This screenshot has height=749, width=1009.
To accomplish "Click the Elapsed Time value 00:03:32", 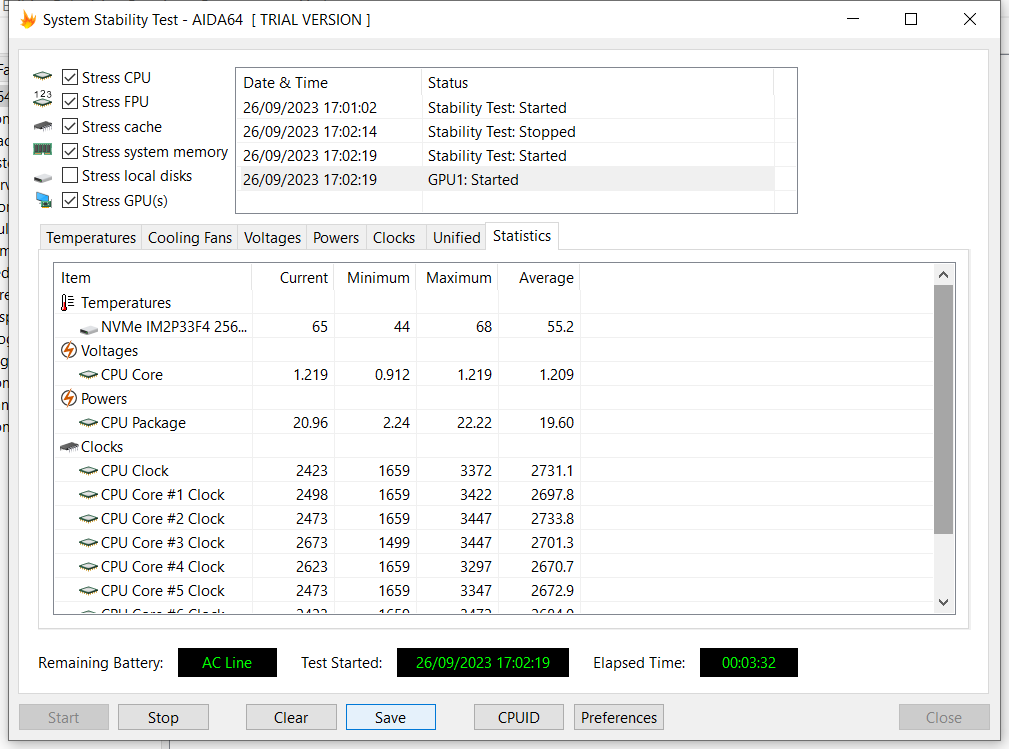I will (748, 663).
